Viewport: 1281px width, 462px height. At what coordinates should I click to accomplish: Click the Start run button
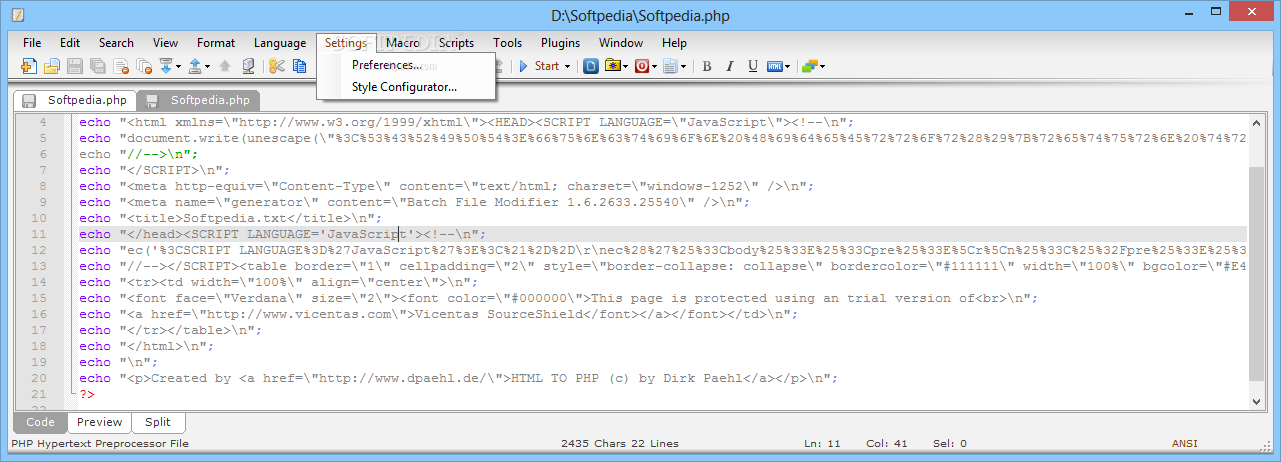tap(545, 66)
